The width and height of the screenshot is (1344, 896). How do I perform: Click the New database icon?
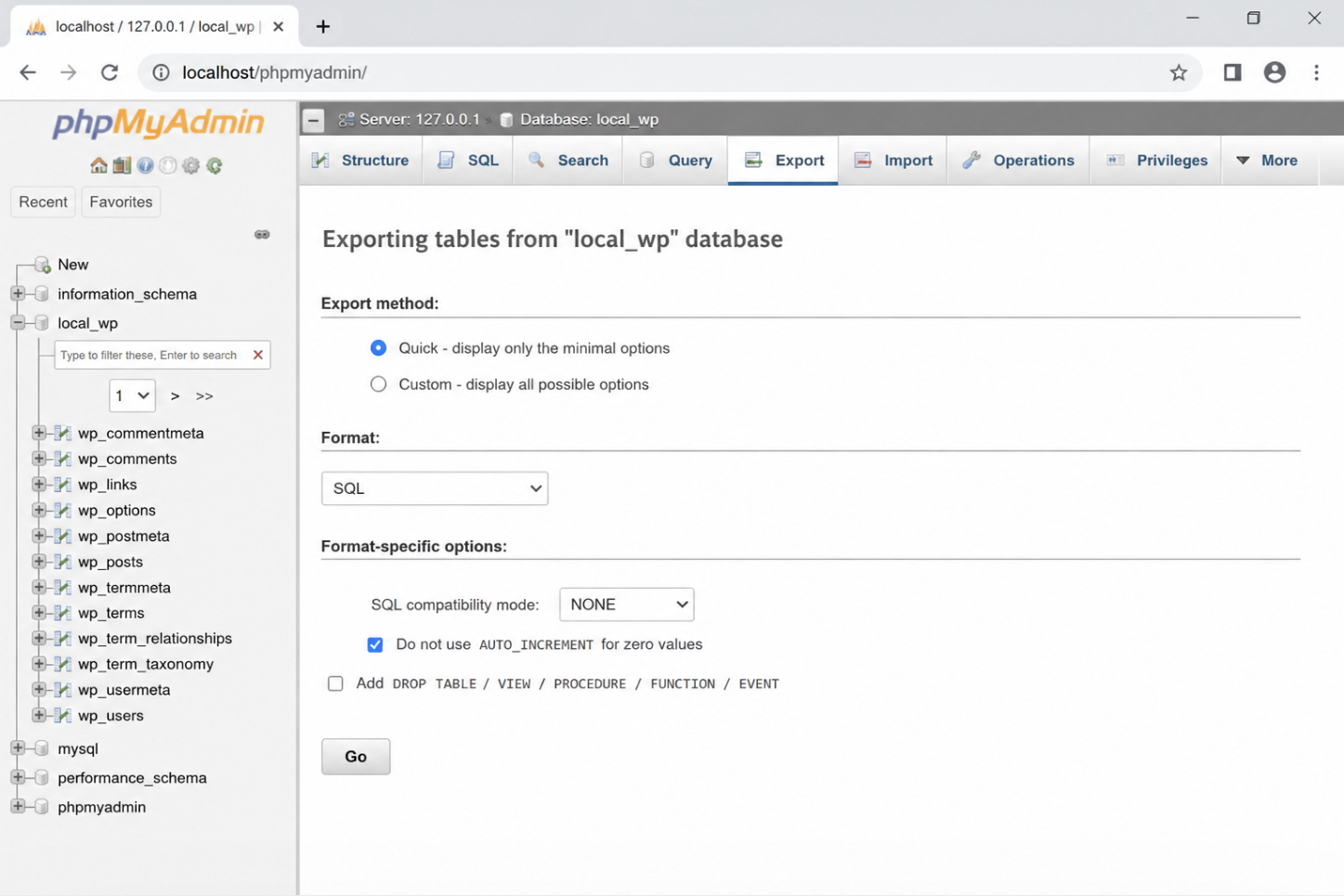tap(42, 265)
